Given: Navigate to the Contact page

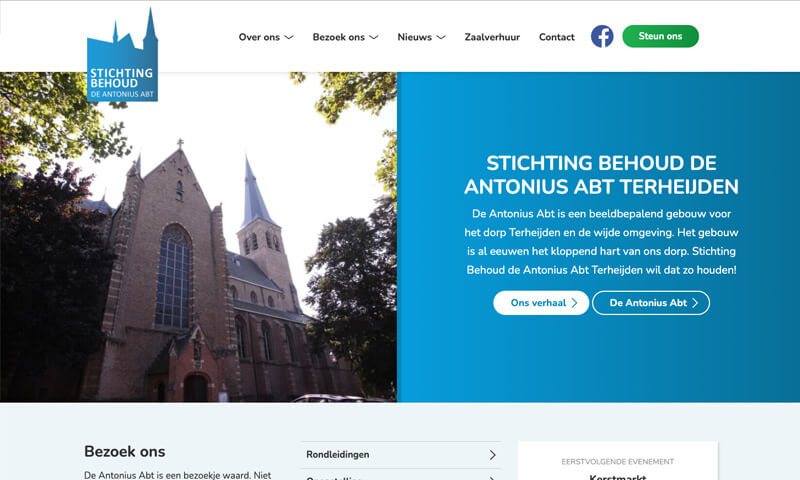Looking at the screenshot, I should (557, 37).
